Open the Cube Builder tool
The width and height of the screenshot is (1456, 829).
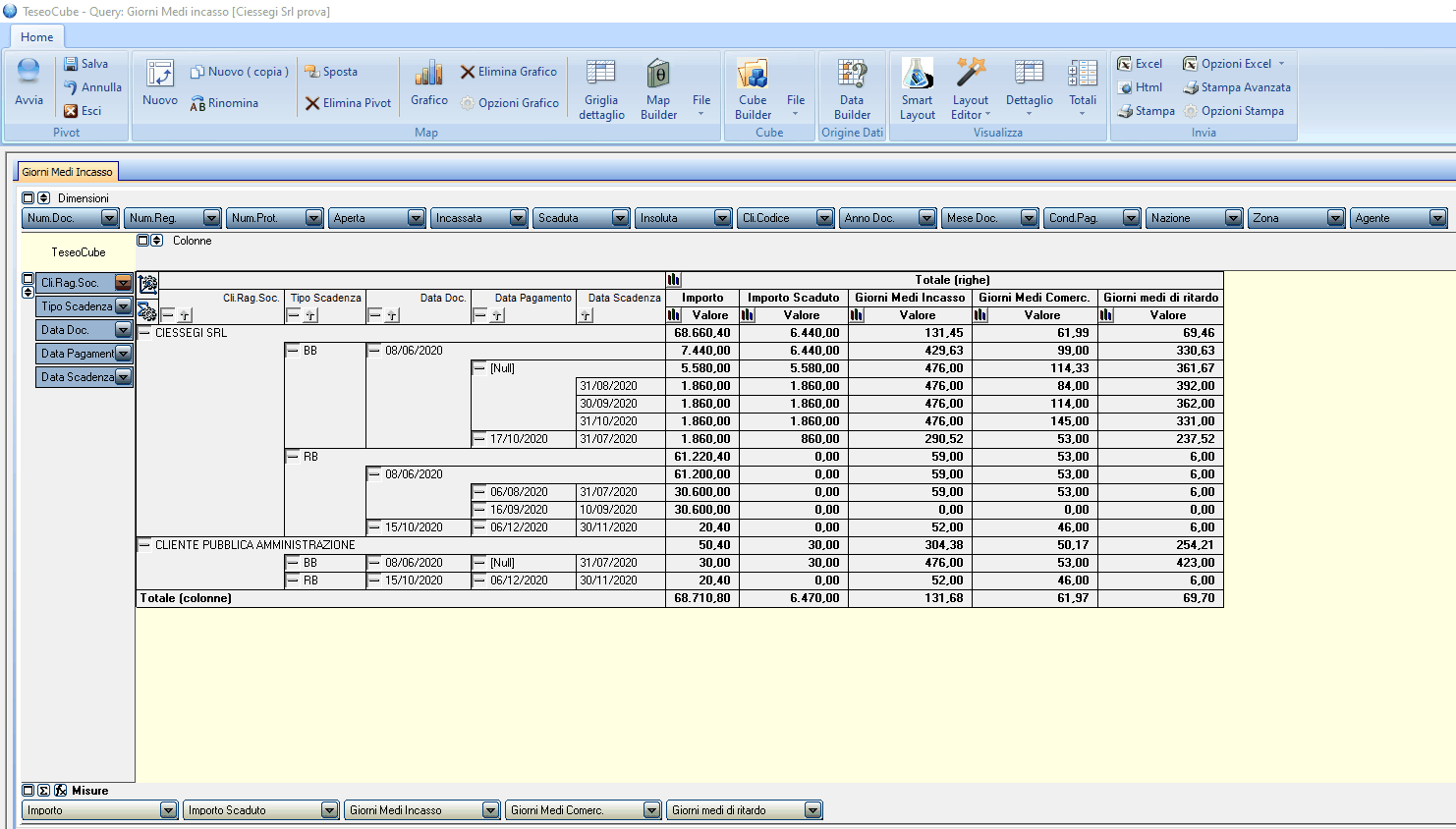[x=753, y=89]
